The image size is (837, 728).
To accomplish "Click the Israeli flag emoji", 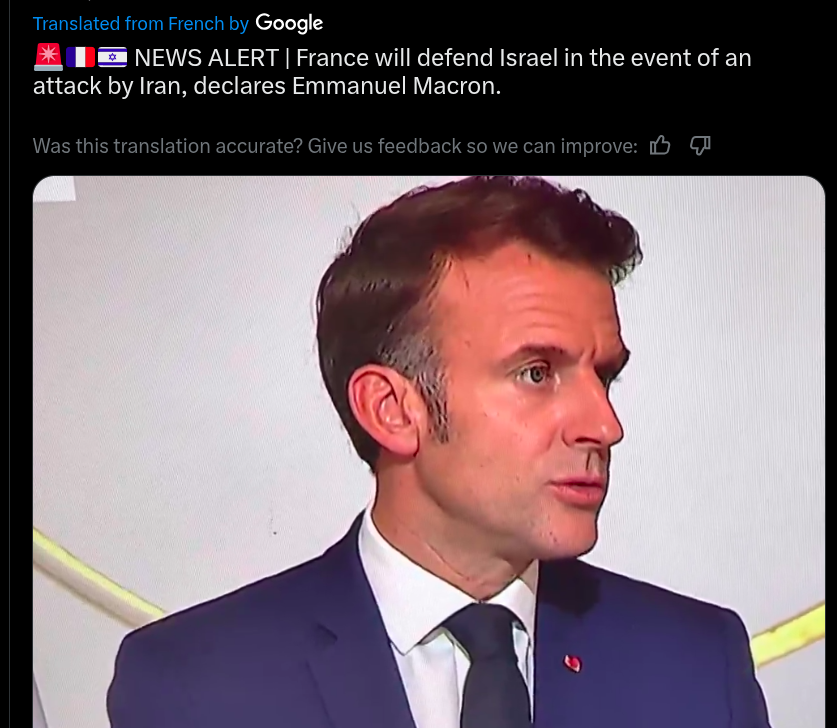I will 113,57.
